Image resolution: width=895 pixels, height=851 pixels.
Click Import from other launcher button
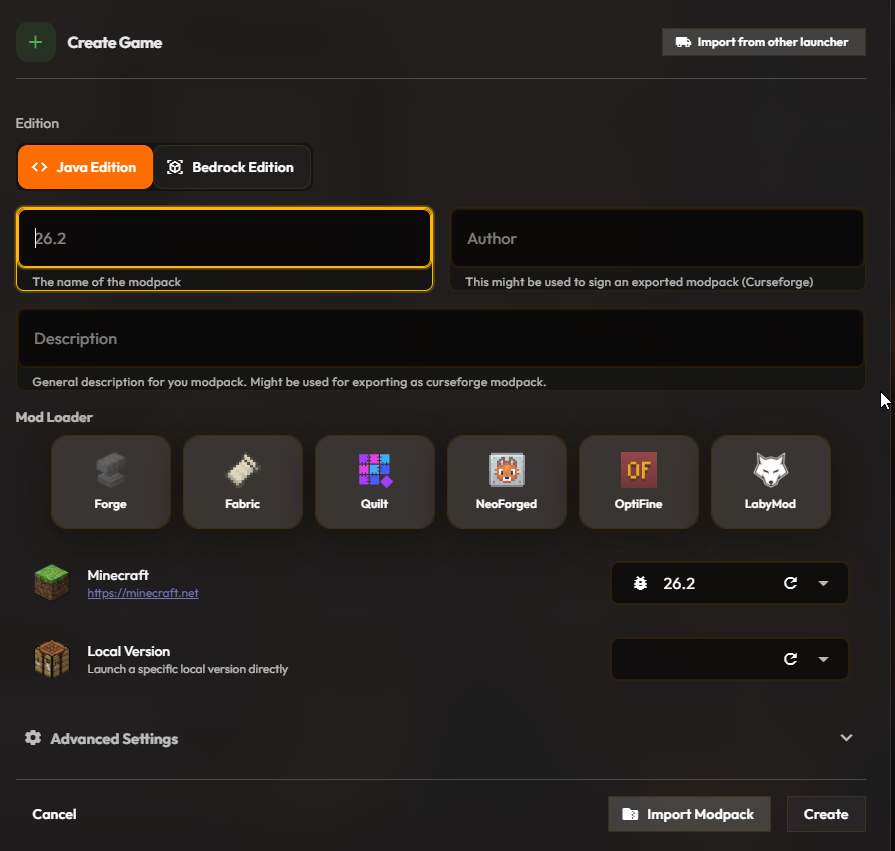(764, 42)
